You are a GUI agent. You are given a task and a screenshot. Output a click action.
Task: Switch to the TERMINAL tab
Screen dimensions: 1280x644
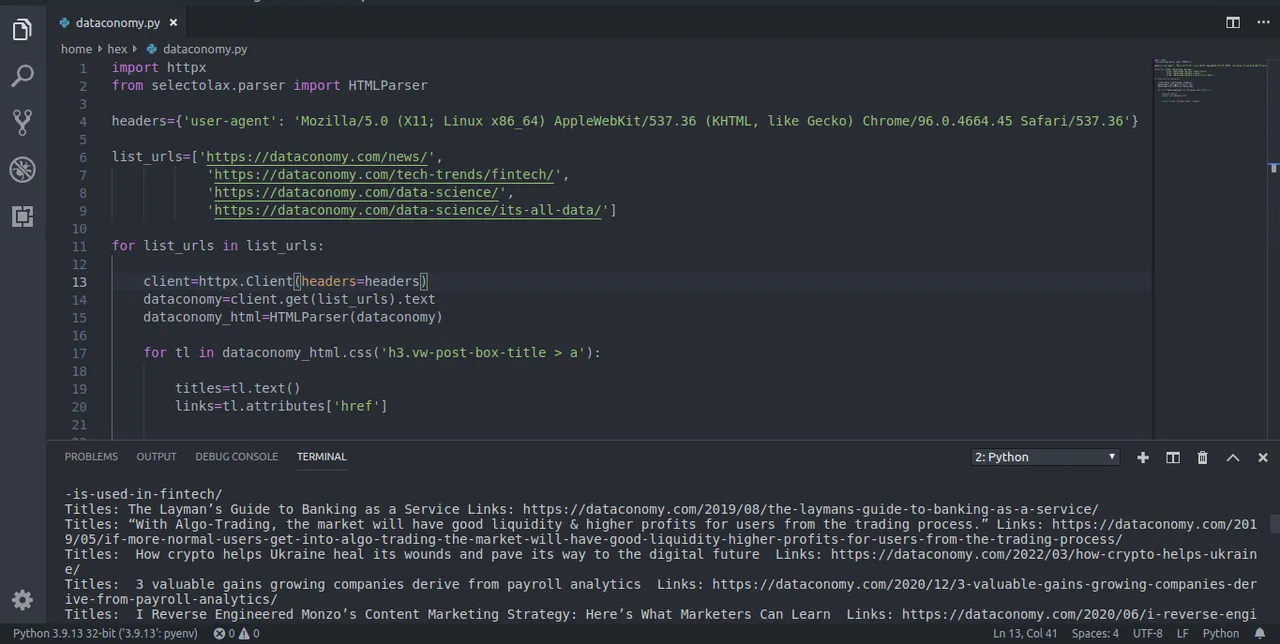[321, 456]
